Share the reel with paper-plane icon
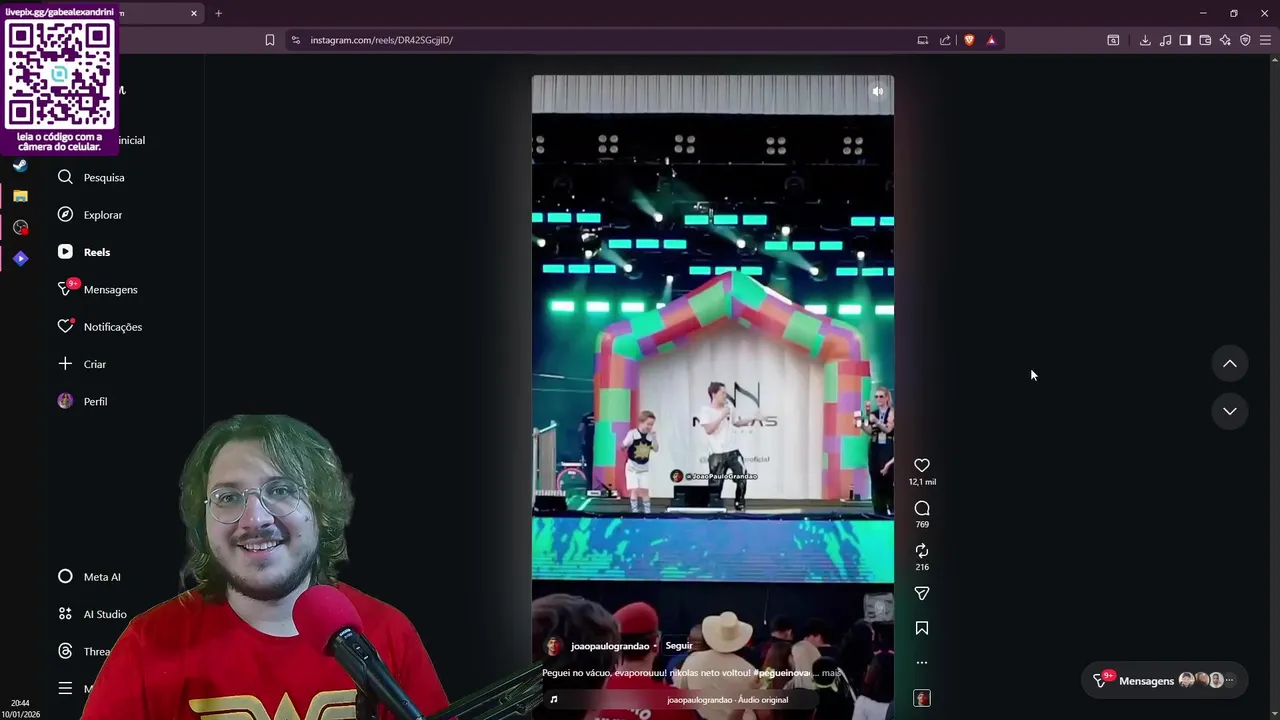 click(922, 593)
